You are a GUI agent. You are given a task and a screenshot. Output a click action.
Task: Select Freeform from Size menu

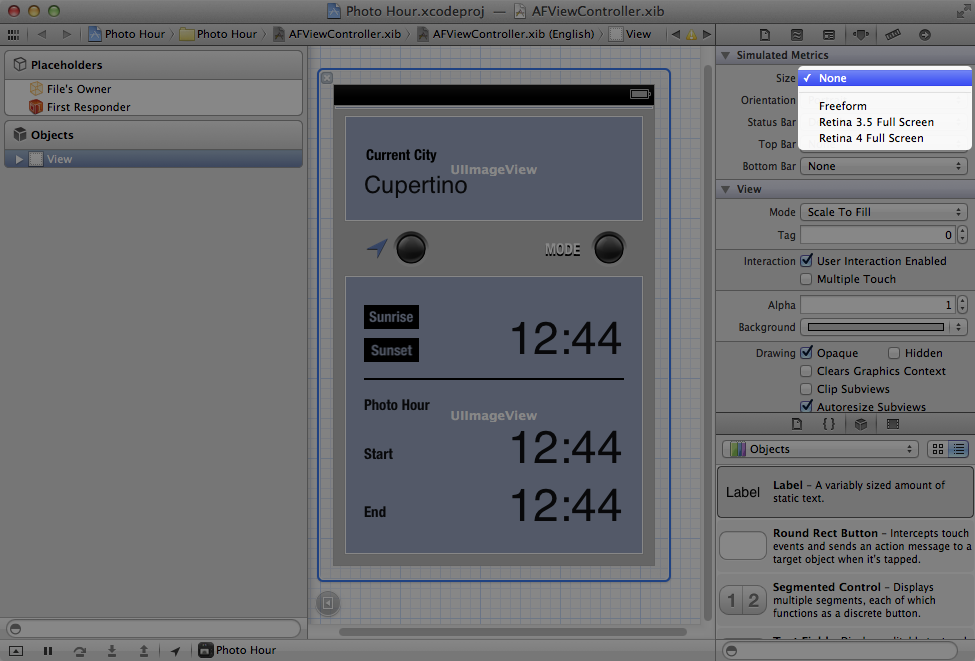(x=843, y=106)
